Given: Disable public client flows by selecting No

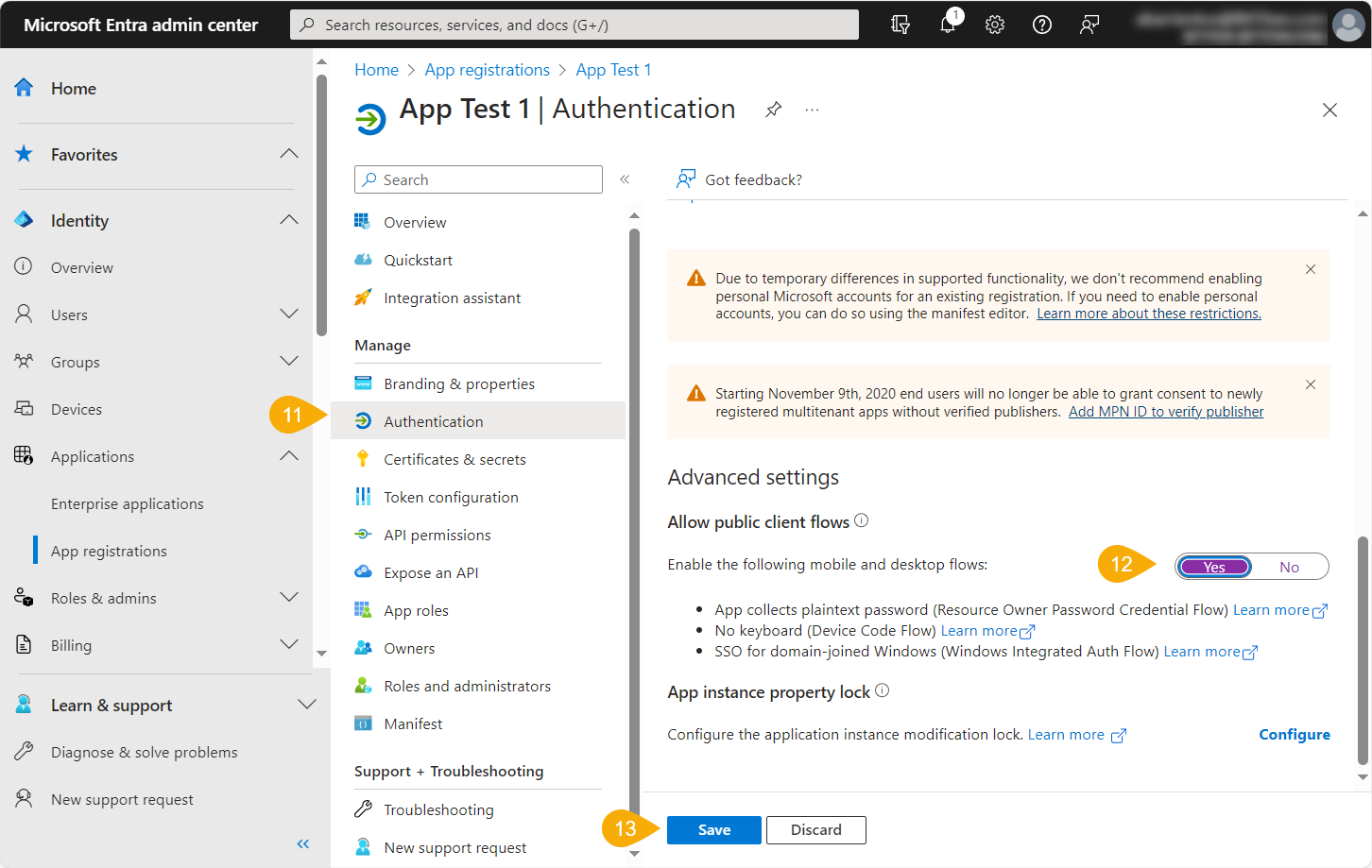Looking at the screenshot, I should tap(1290, 566).
